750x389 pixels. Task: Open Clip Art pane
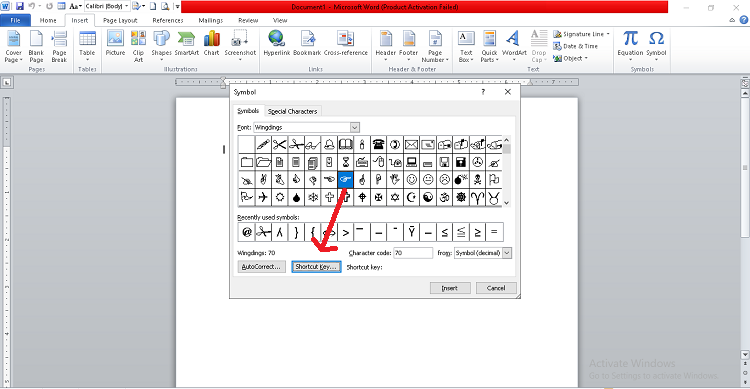(x=138, y=46)
